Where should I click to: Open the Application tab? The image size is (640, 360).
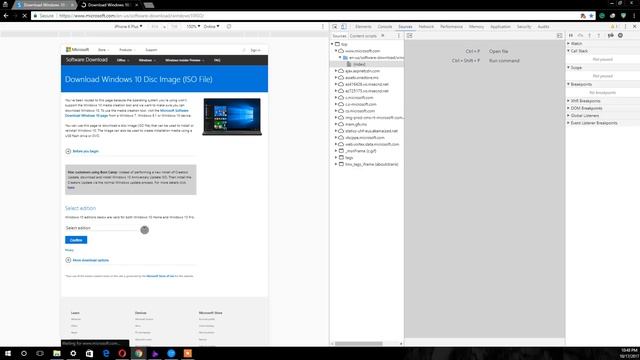(x=500, y=27)
